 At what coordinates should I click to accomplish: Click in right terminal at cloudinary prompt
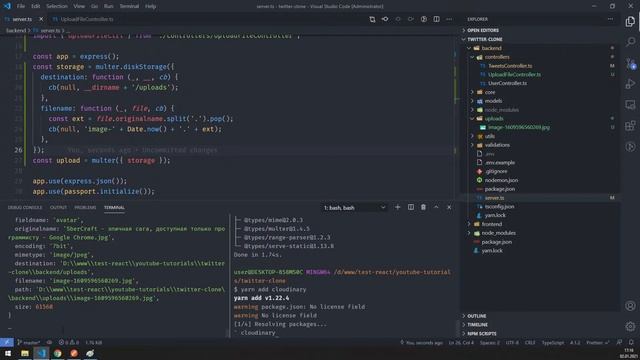pos(258,333)
